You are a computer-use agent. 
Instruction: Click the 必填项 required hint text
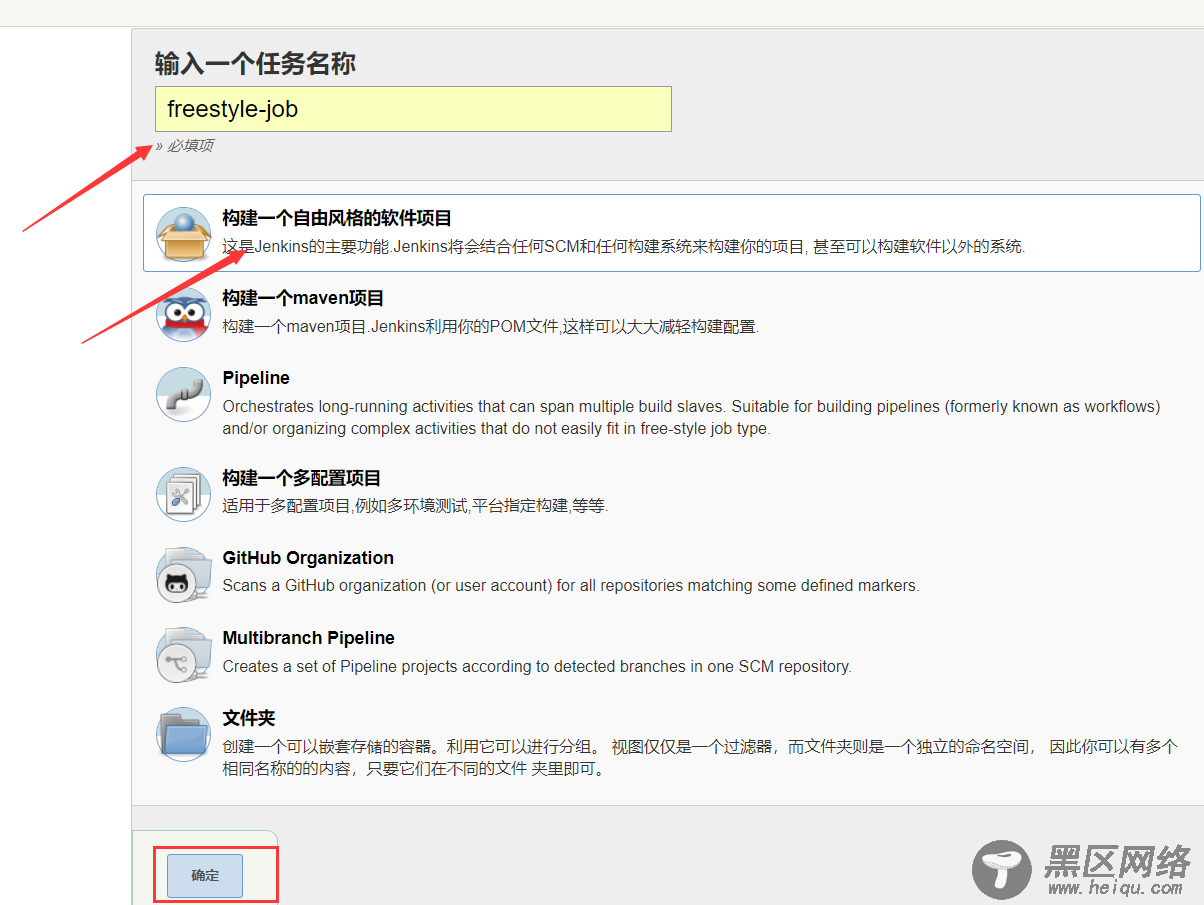189,146
